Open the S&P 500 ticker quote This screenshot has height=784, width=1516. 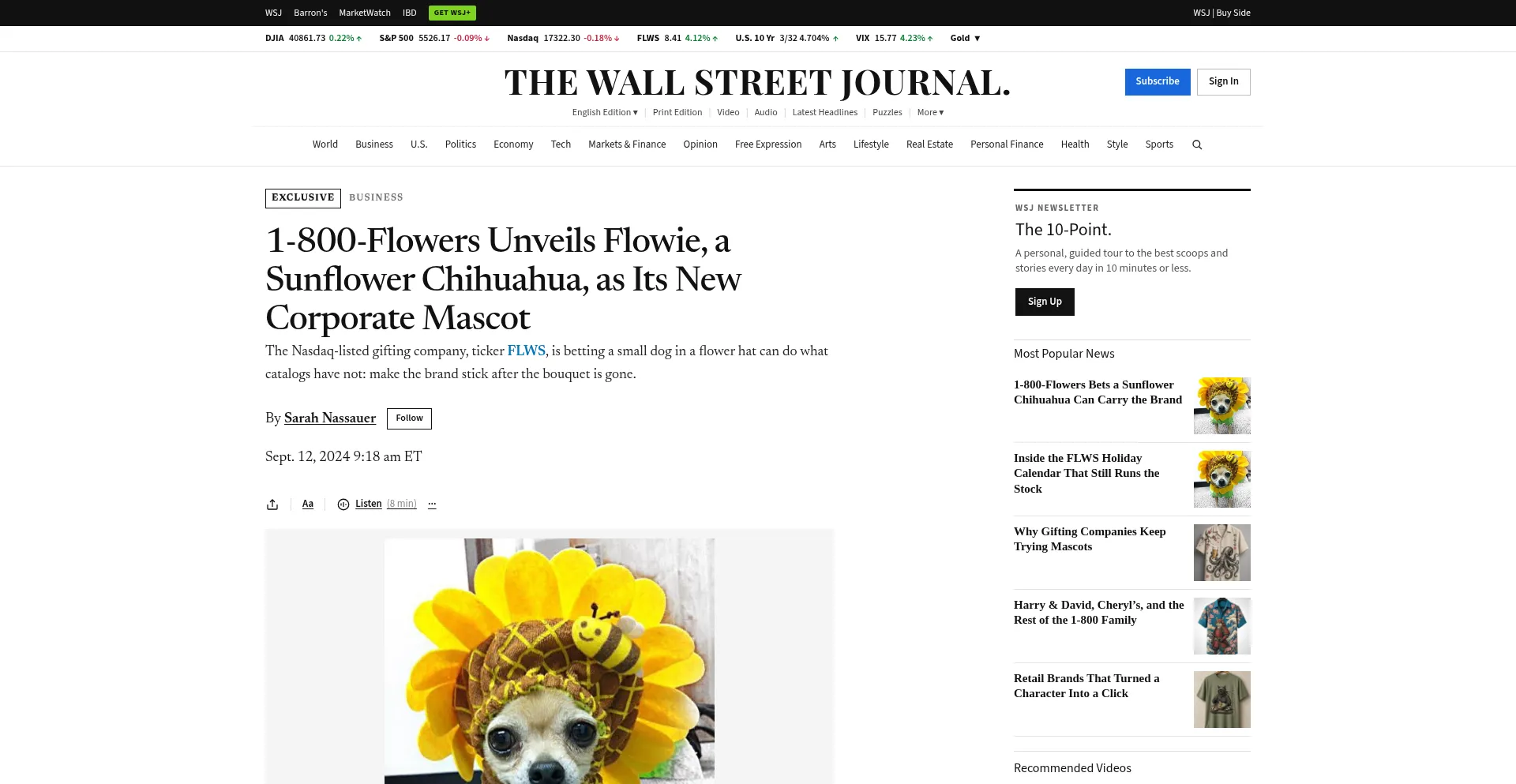(x=434, y=38)
